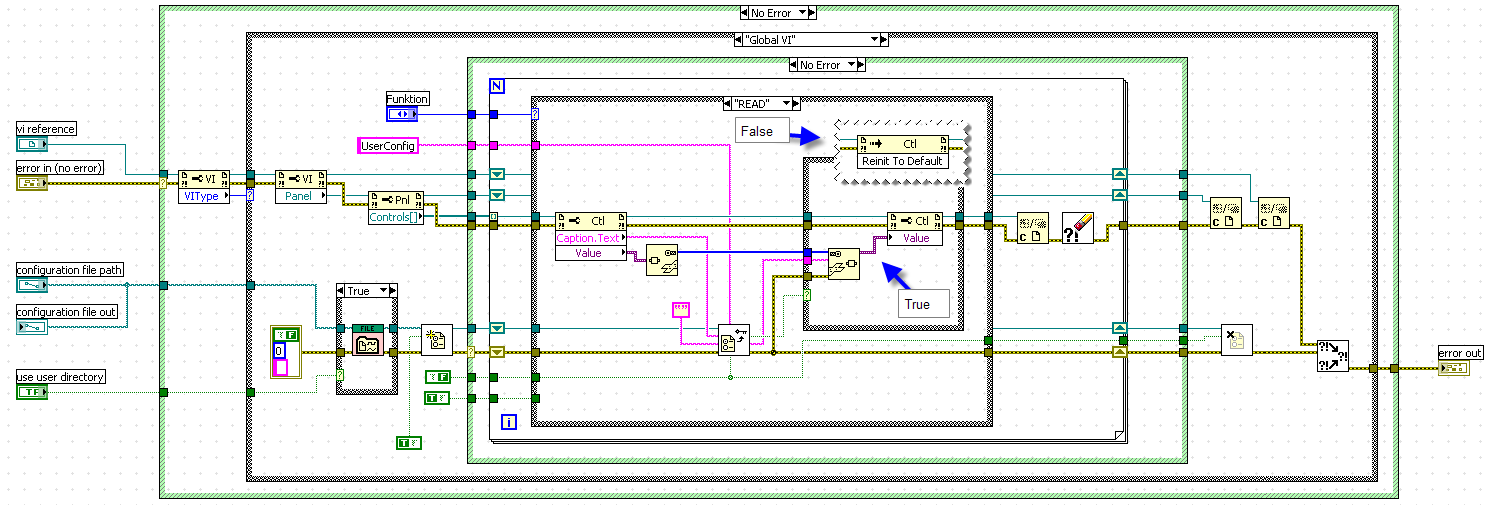Click the Variant To Flattened String node beside Value
Viewport: 1492px width, 505px height.
[662, 259]
